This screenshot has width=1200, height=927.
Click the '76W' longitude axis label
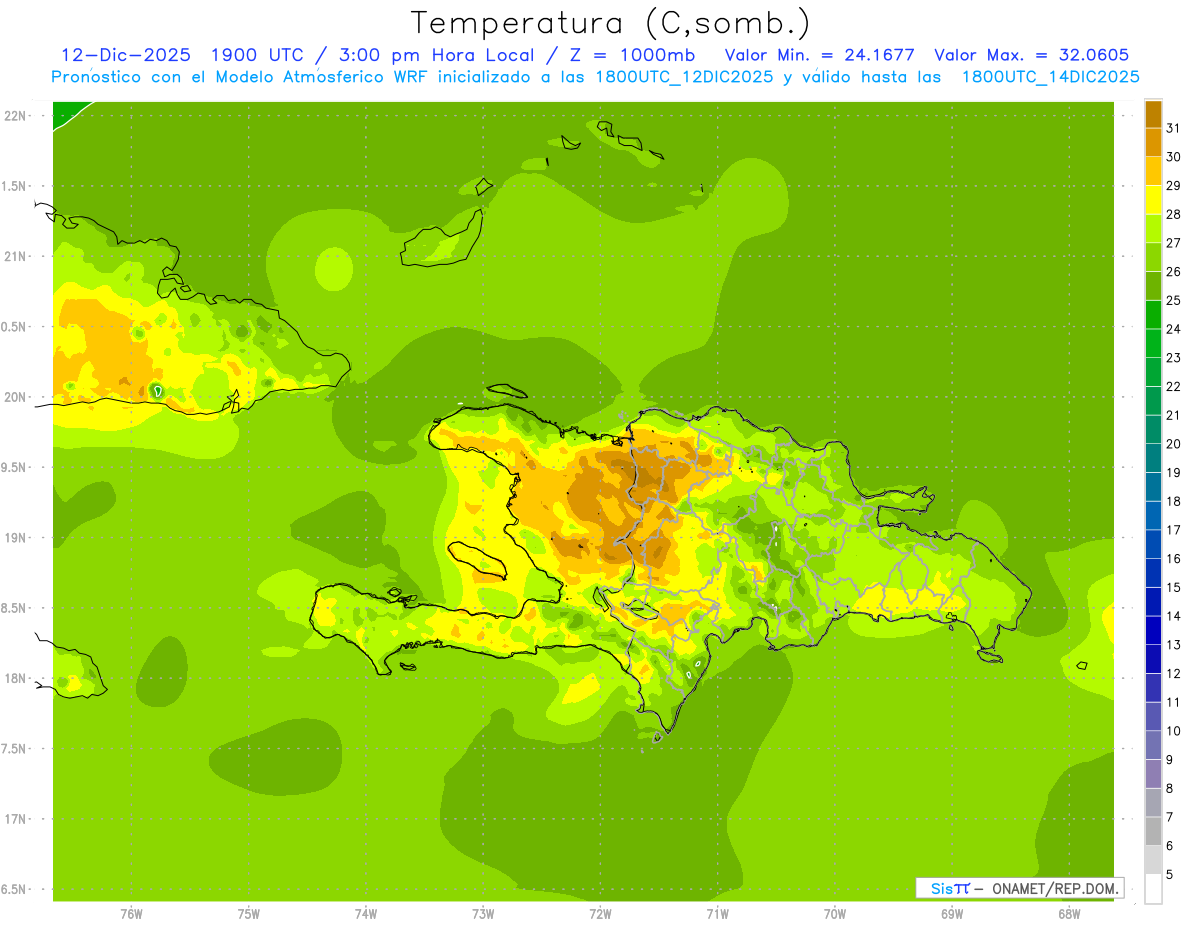tap(131, 913)
